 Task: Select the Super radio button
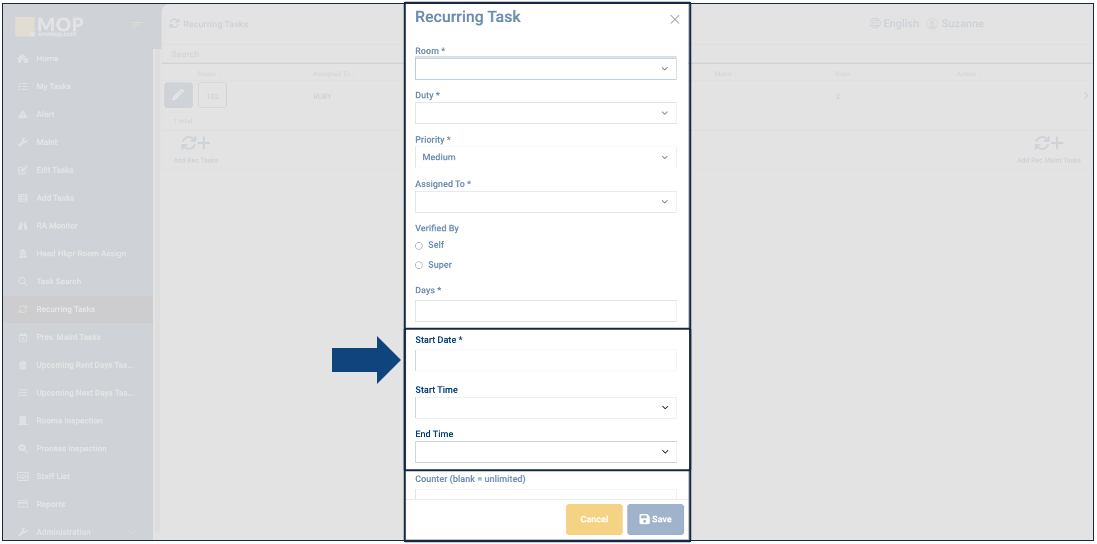pos(419,265)
